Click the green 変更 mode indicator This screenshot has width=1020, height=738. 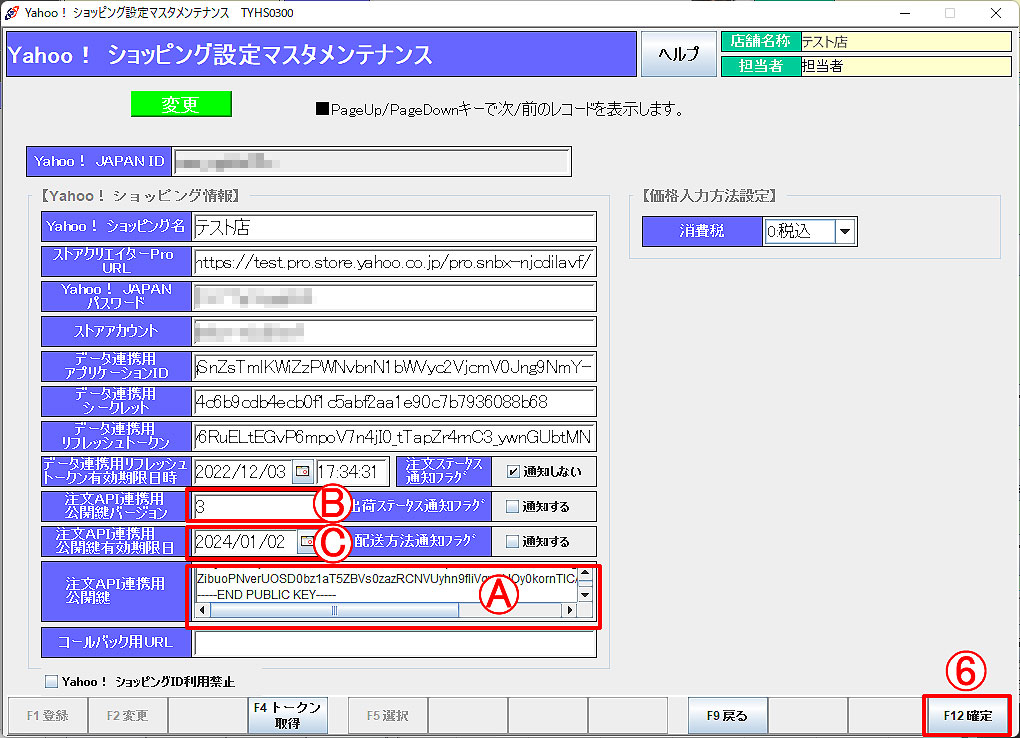pyautogui.click(x=180, y=103)
